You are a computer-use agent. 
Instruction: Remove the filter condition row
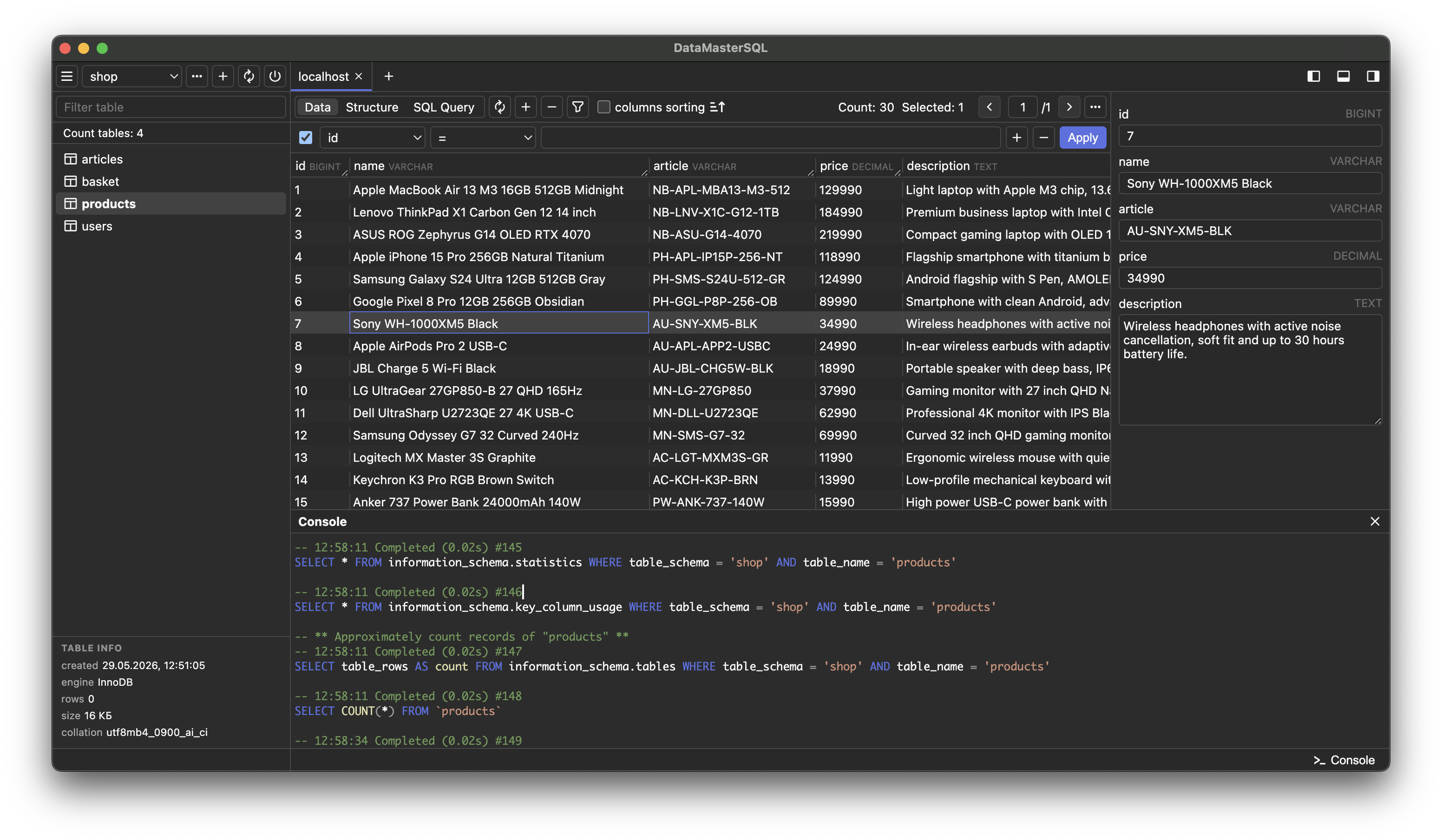[1044, 138]
